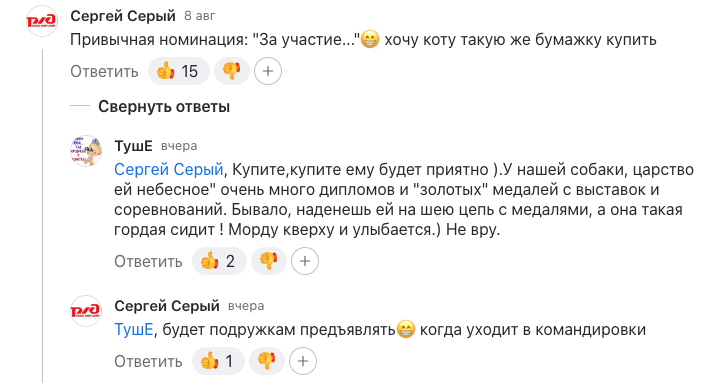Viewport: 724px width, 391px height.
Task: Reply to ТушЕ's comment
Action: tap(148, 262)
